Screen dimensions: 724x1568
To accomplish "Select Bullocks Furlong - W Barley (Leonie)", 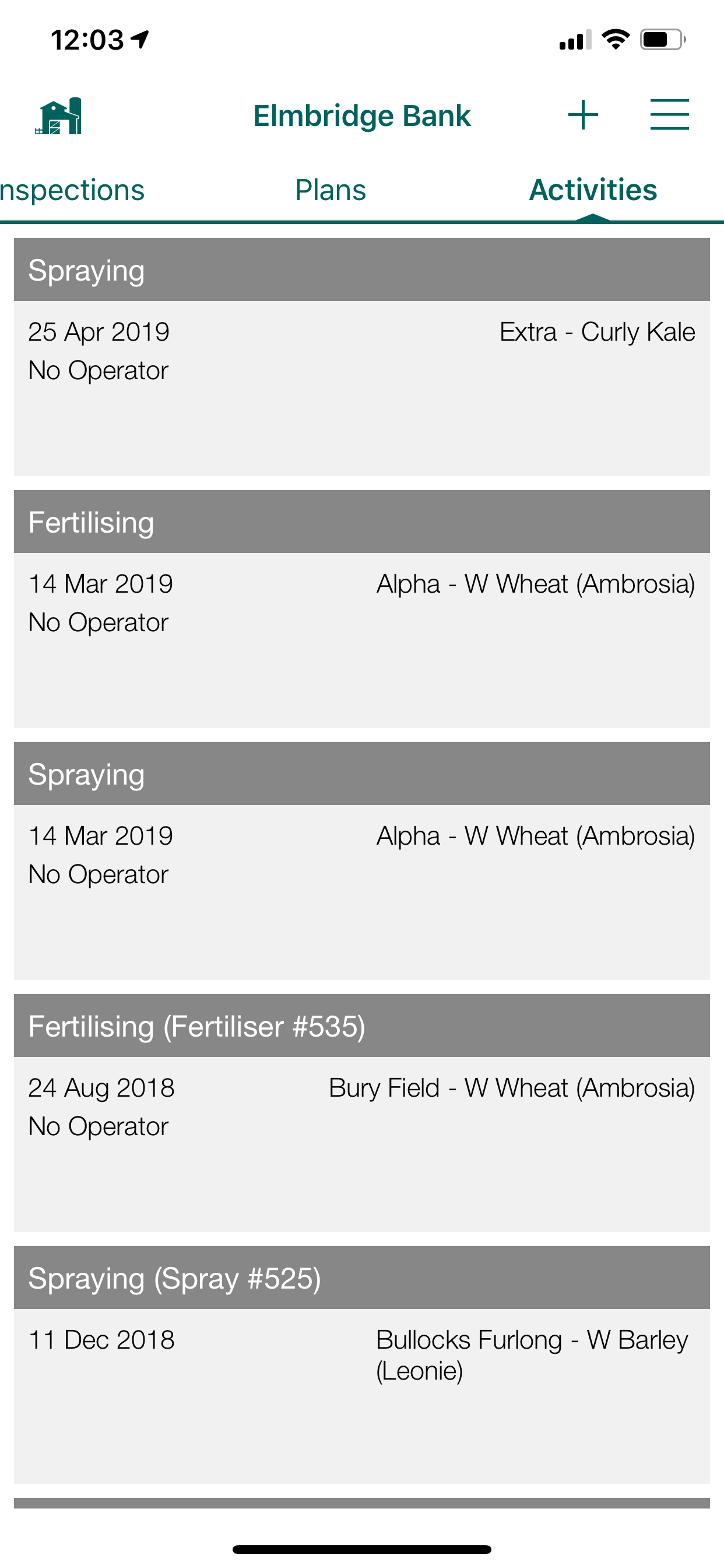I will [532, 1355].
